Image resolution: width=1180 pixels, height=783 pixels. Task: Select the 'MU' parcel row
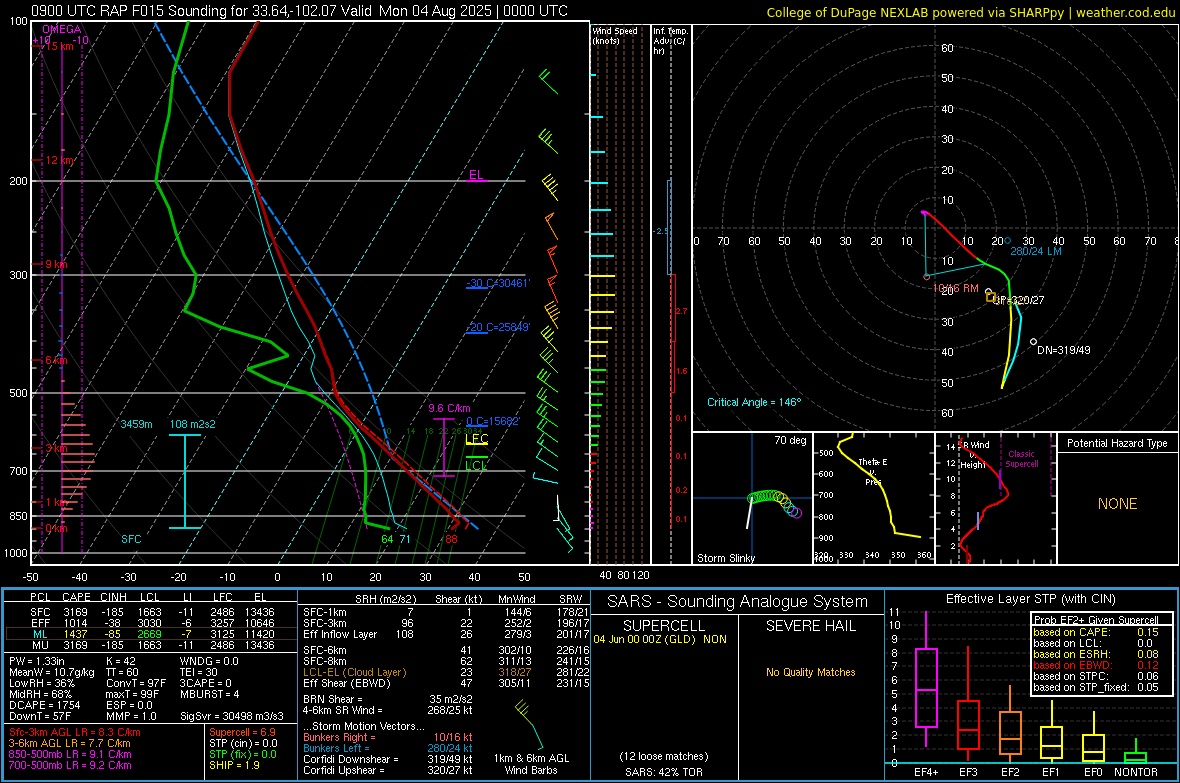coord(151,645)
